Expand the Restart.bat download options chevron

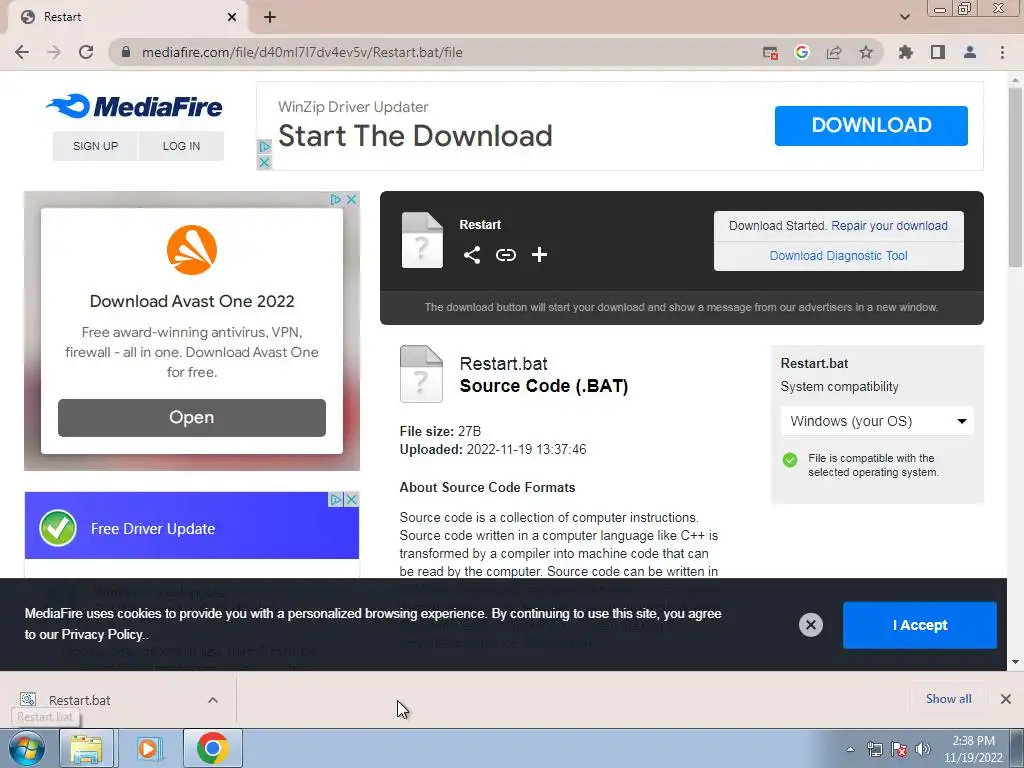point(213,700)
